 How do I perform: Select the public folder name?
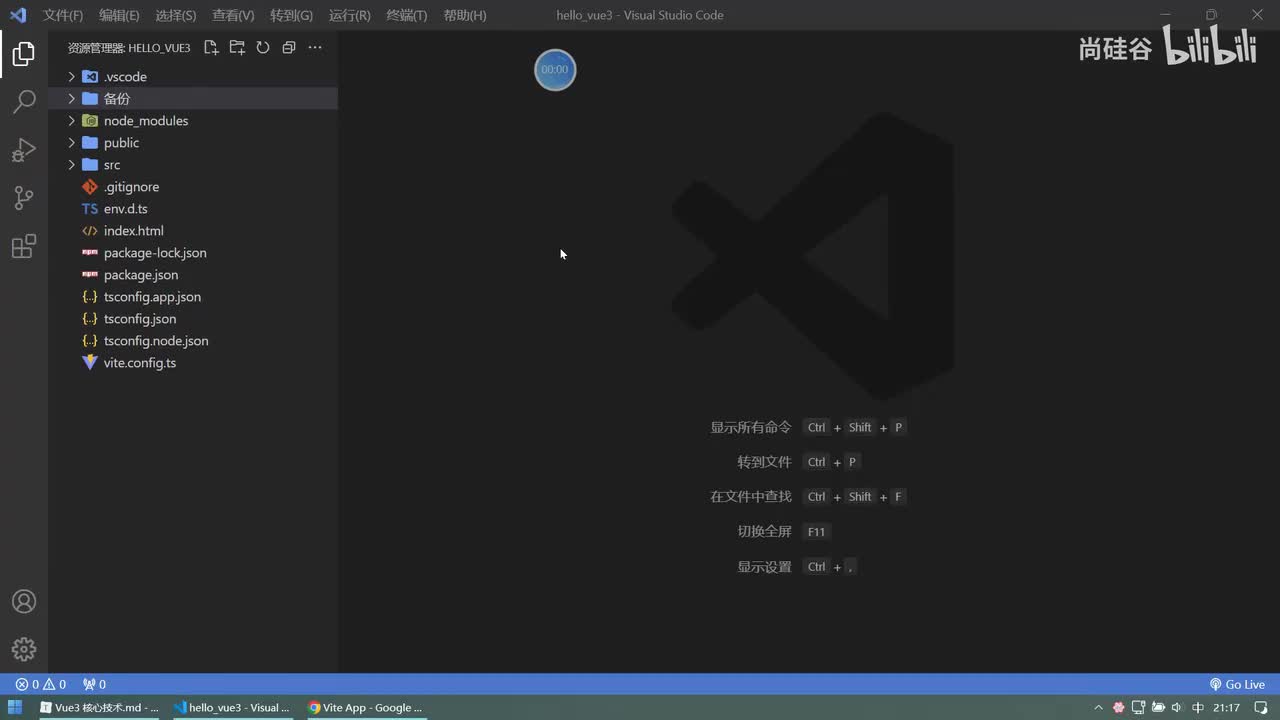(121, 143)
